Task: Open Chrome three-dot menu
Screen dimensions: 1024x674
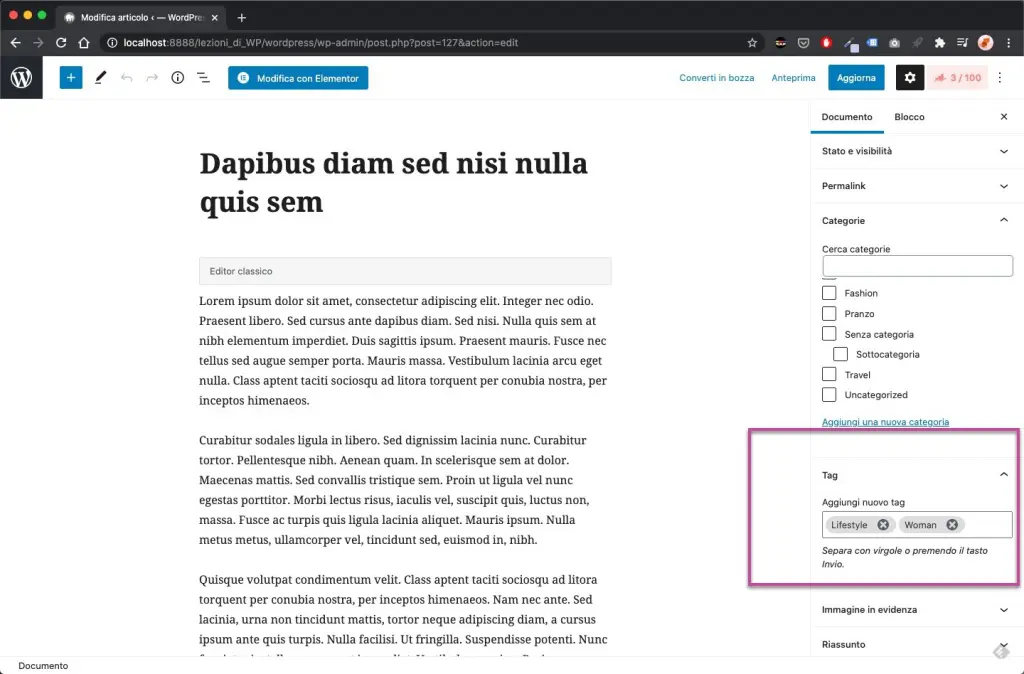Action: pos(1008,42)
